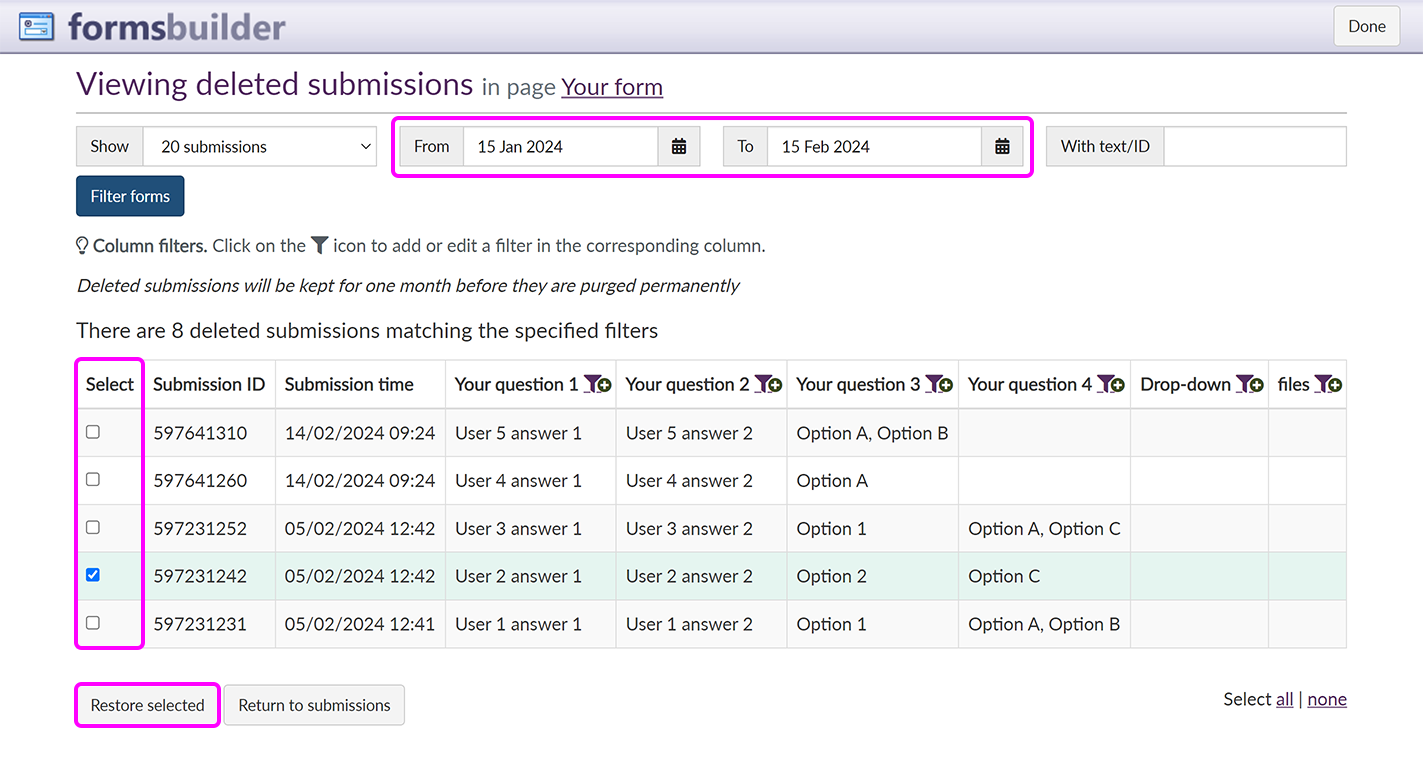The image size is (1423, 764).
Task: Open the Your form page link
Action: pyautogui.click(x=612, y=87)
